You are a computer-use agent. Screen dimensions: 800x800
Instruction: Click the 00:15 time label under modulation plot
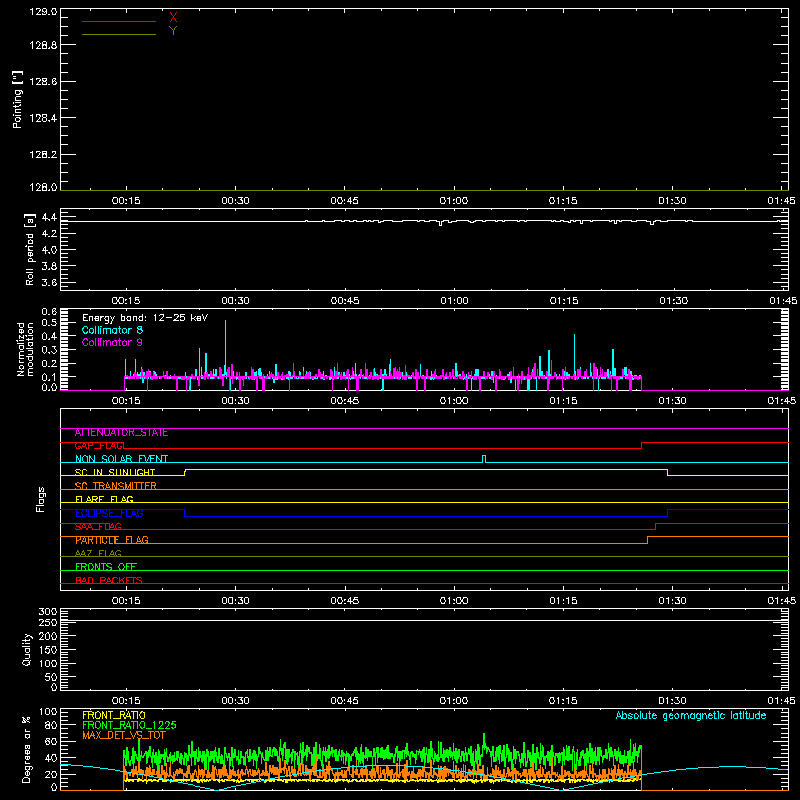point(126,401)
